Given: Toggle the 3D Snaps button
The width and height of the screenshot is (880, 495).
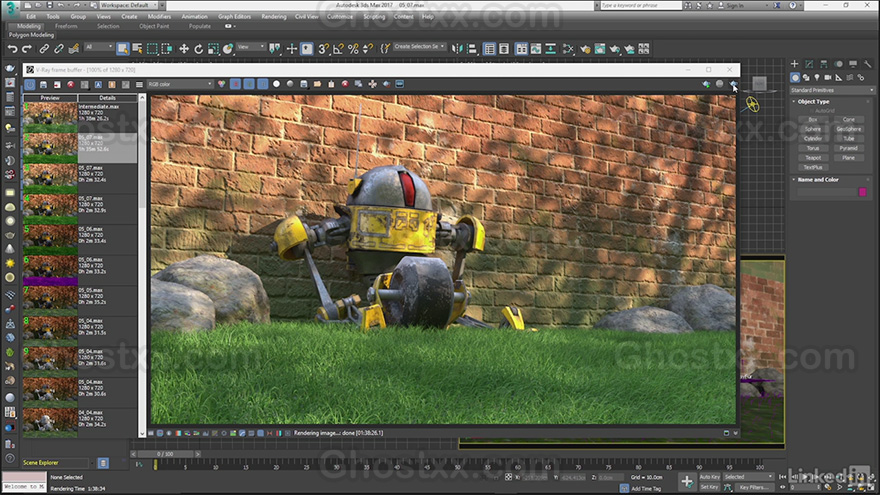Looking at the screenshot, I should point(323,49).
